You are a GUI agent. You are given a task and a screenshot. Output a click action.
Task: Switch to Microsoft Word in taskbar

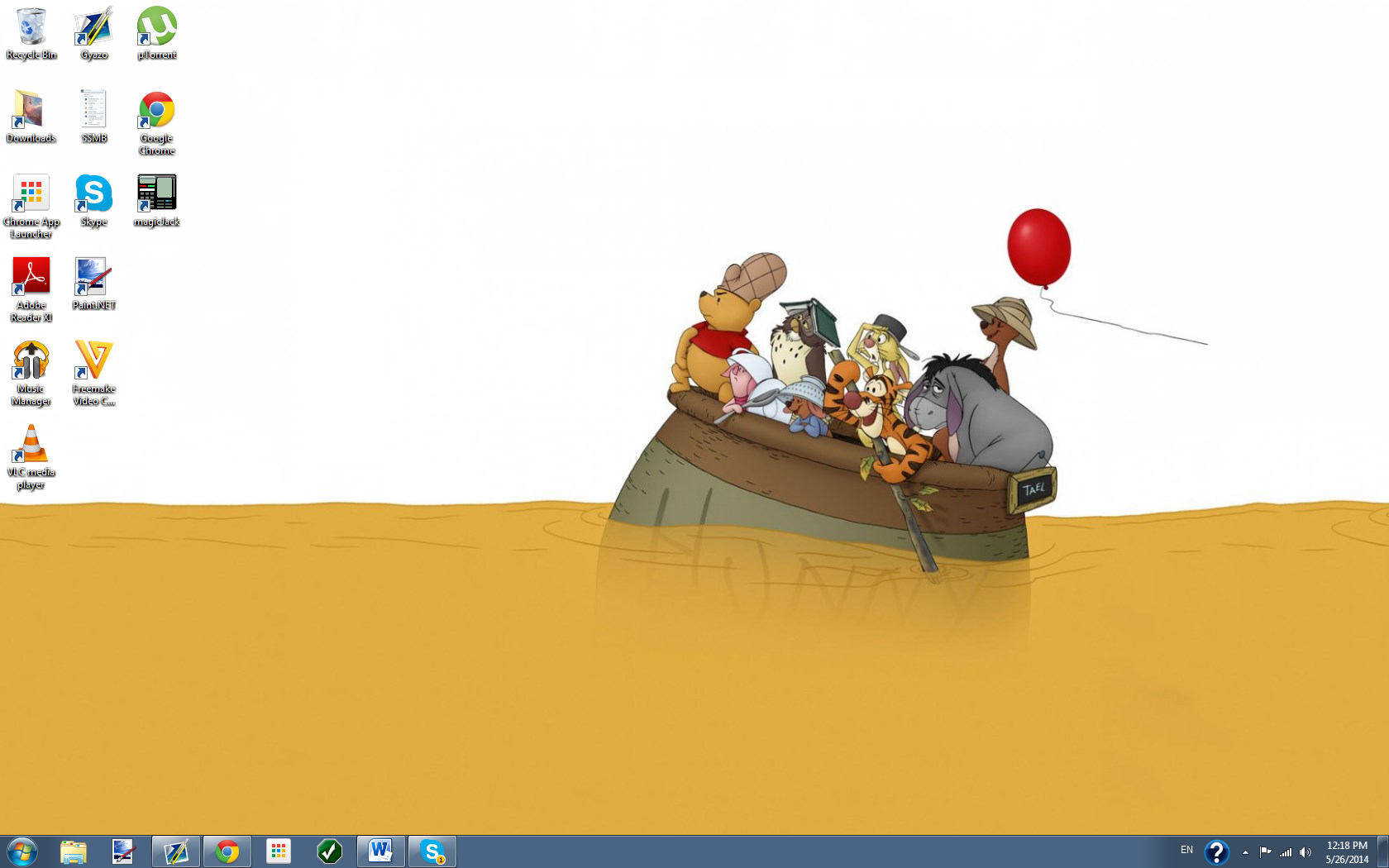click(x=381, y=851)
